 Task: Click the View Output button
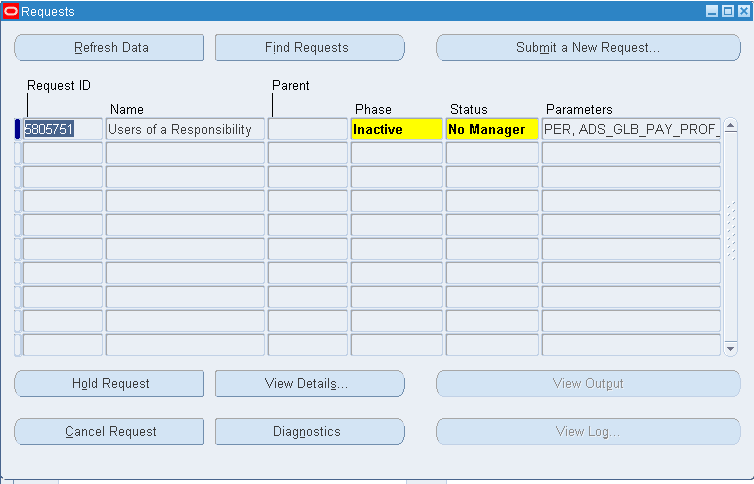tap(587, 383)
